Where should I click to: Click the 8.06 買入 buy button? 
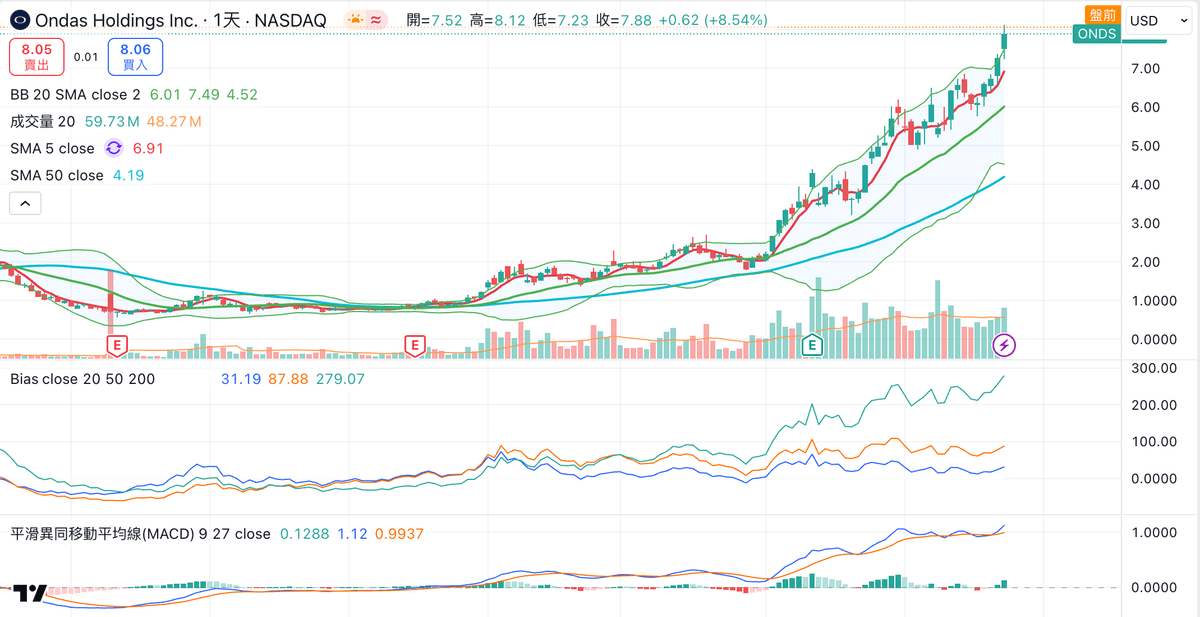click(135, 57)
